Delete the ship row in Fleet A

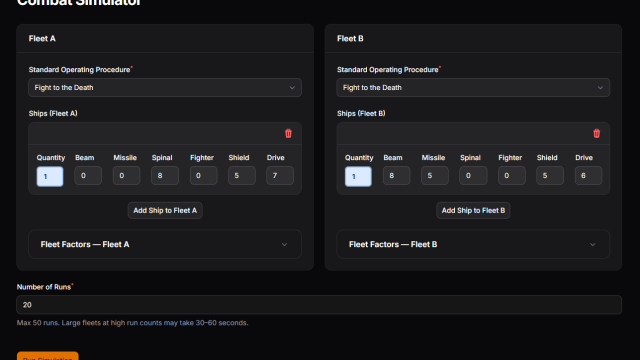288,133
